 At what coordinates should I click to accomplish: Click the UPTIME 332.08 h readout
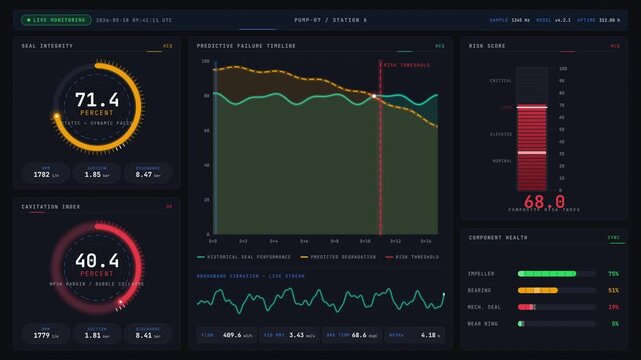click(x=598, y=20)
